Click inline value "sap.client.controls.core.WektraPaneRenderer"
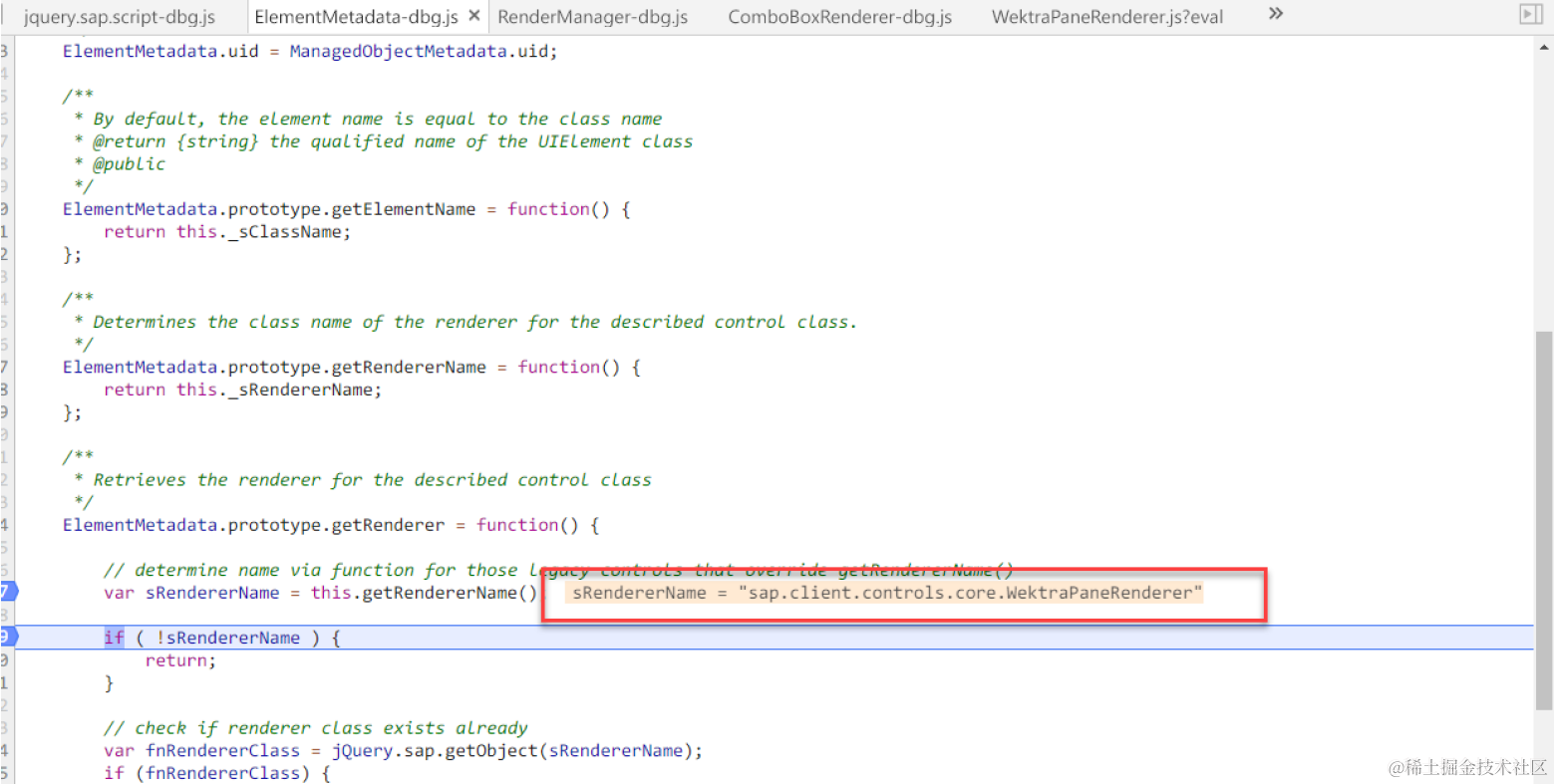1554x784 pixels. click(x=970, y=593)
